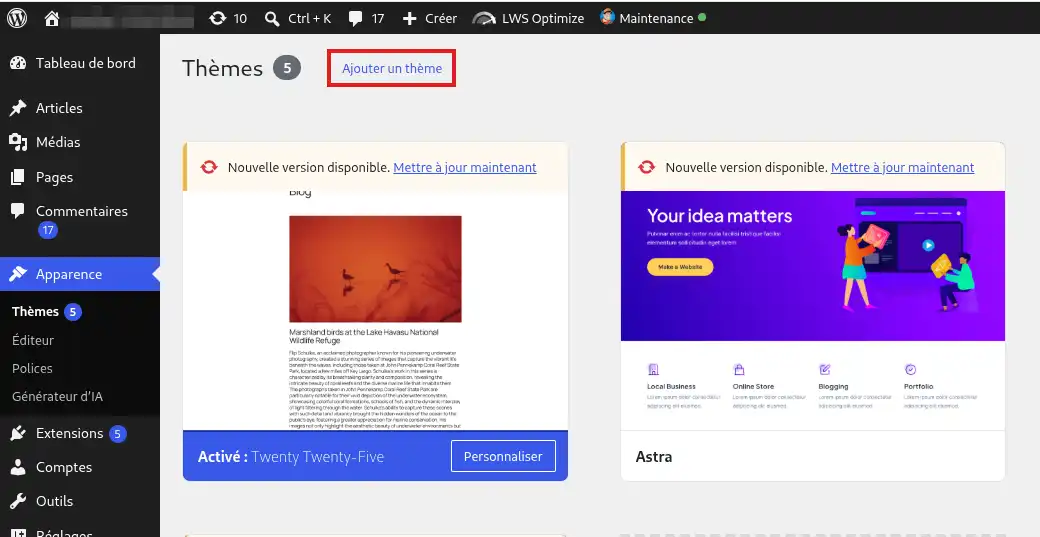Screen dimensions: 1040x537
Task: Click the Extensions badge showing 5
Action: (117, 434)
